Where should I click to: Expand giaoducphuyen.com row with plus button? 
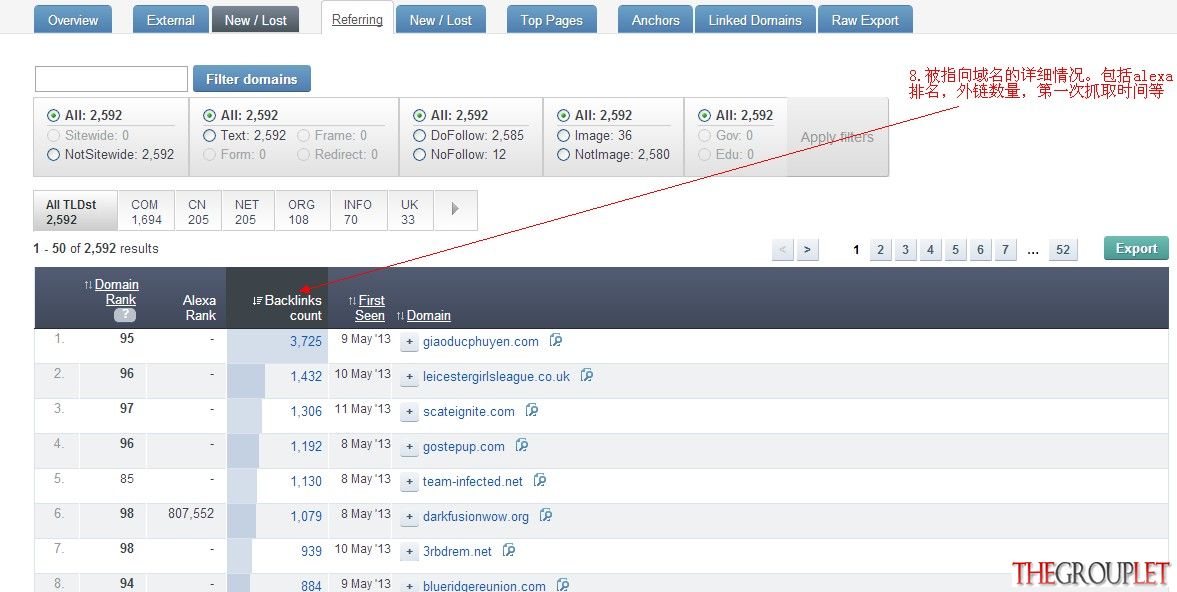[x=409, y=342]
